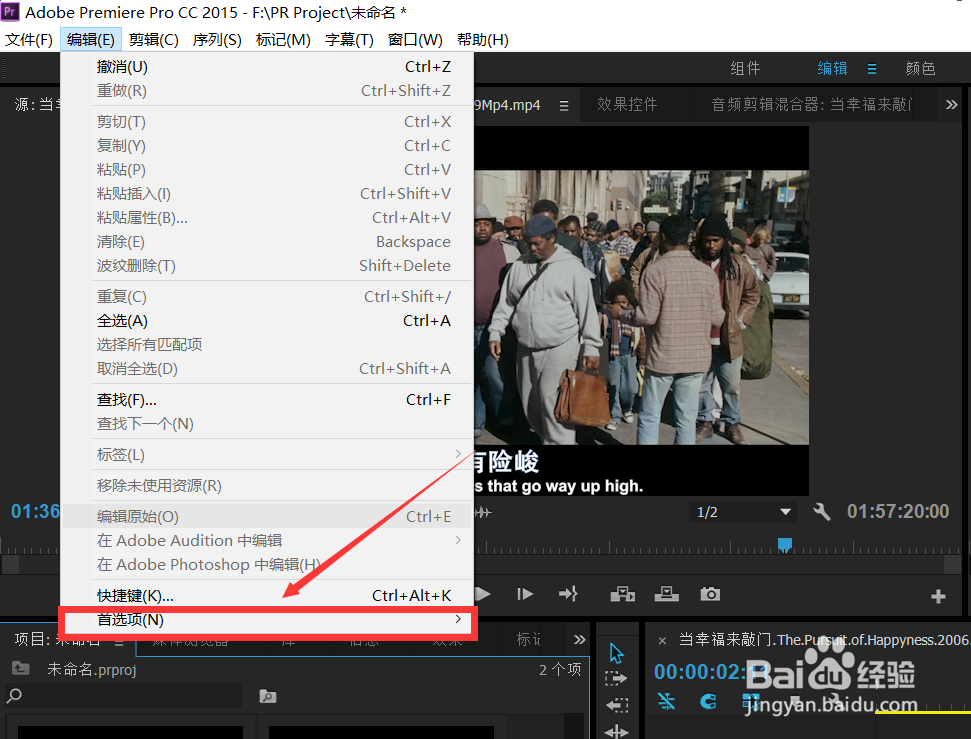
Task: Switch to the 颜色 workspace
Action: click(x=920, y=69)
